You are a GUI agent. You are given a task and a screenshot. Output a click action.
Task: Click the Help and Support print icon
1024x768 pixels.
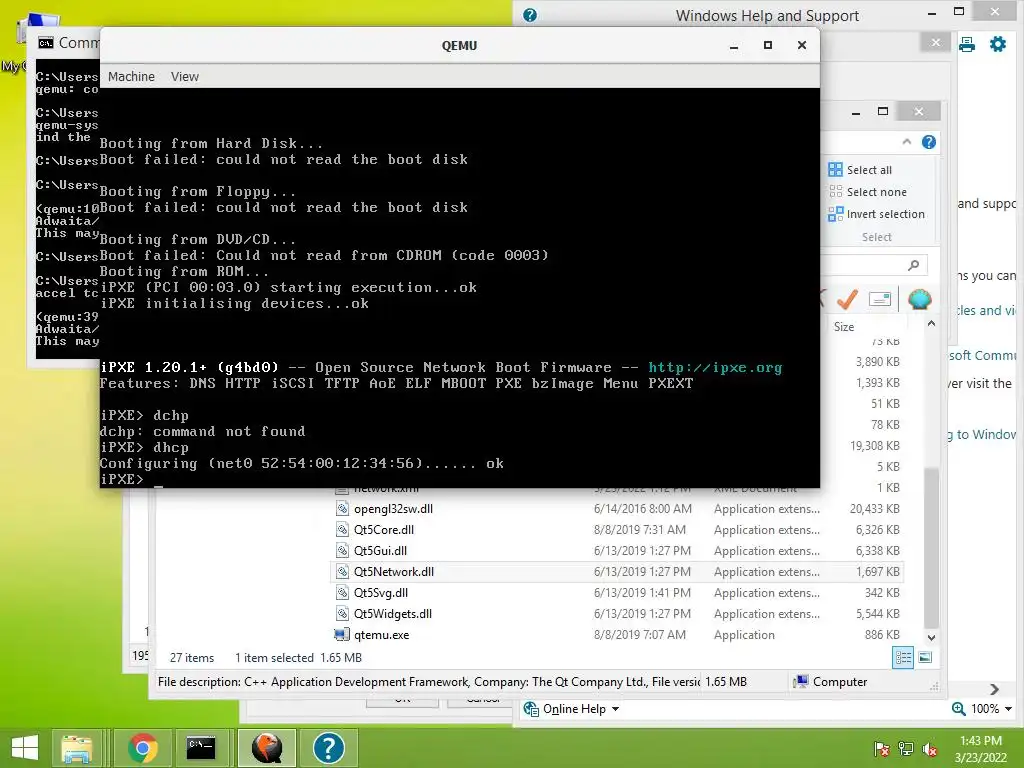(x=967, y=44)
